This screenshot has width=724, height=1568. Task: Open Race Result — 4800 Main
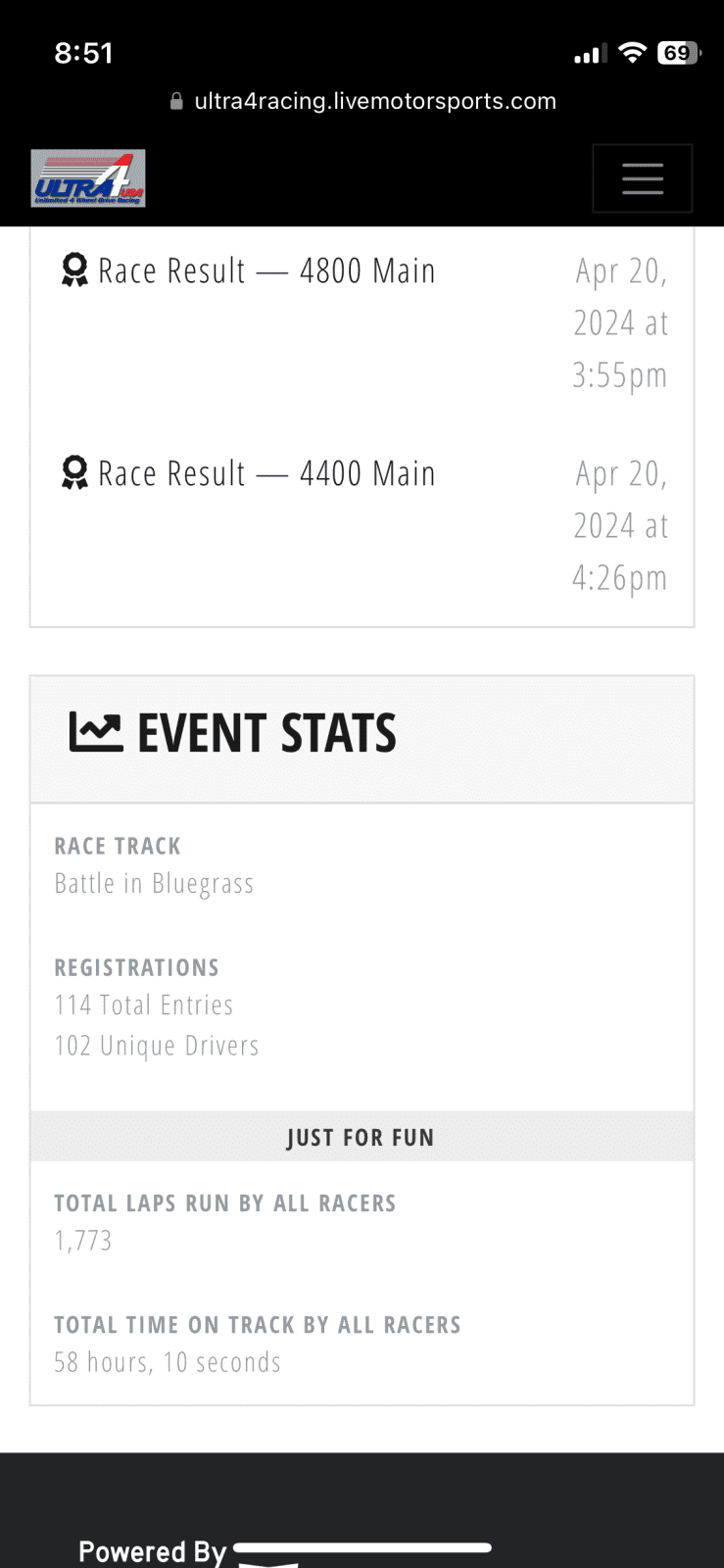coord(266,271)
